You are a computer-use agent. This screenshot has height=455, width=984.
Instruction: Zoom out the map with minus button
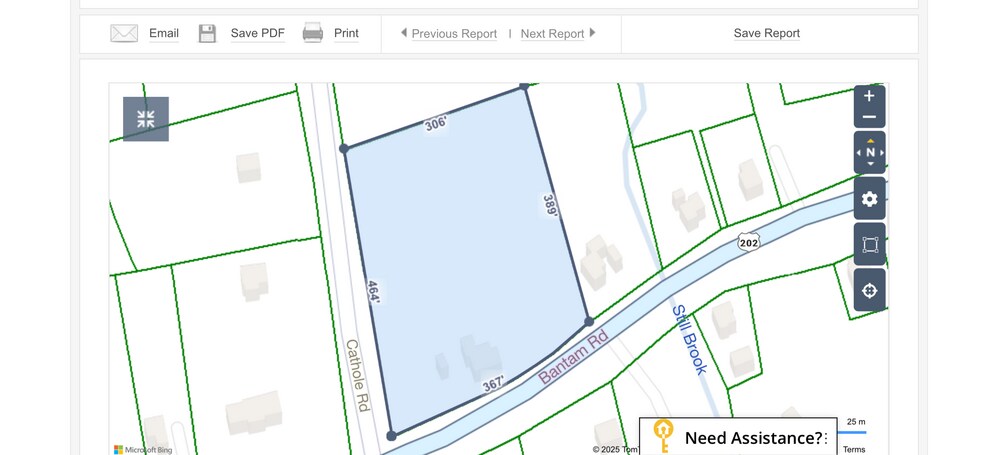[869, 117]
